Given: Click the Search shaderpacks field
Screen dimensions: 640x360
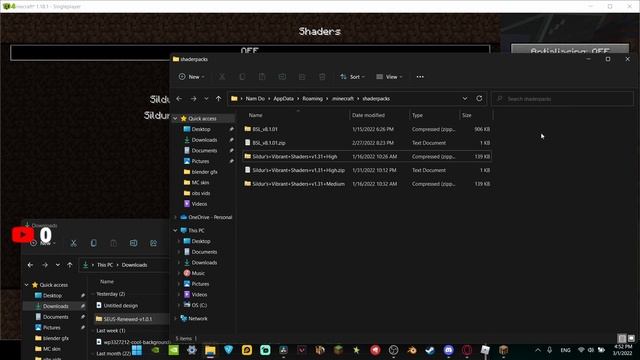Looking at the screenshot, I should 562,99.
